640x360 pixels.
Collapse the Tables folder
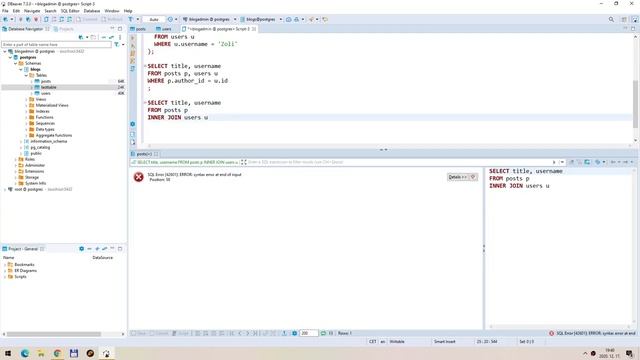point(26,76)
